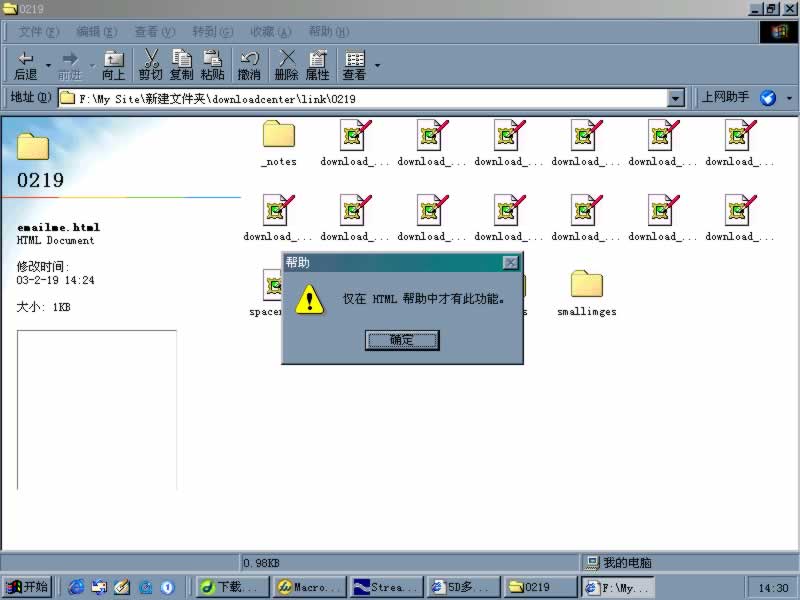This screenshot has width=800, height=600.
Task: Click the 剪切 (Cut) scissors icon
Action: pyautogui.click(x=151, y=66)
